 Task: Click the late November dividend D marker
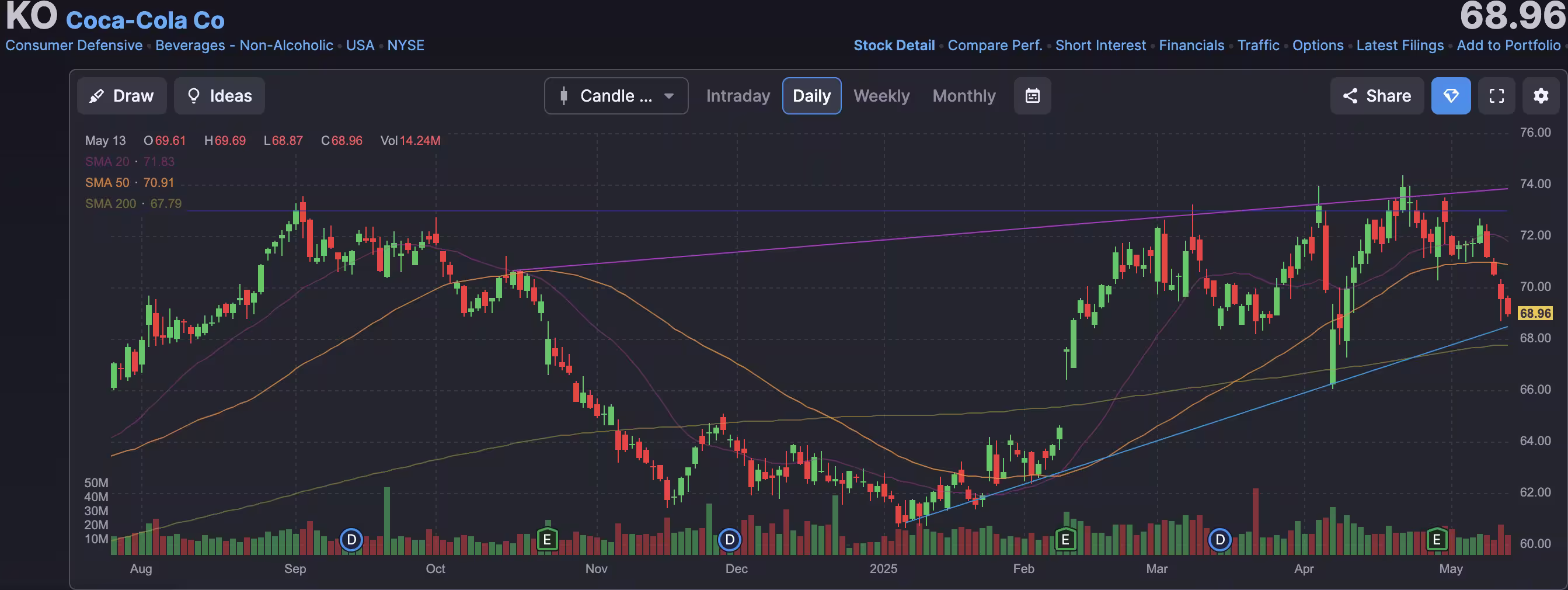pyautogui.click(x=729, y=539)
